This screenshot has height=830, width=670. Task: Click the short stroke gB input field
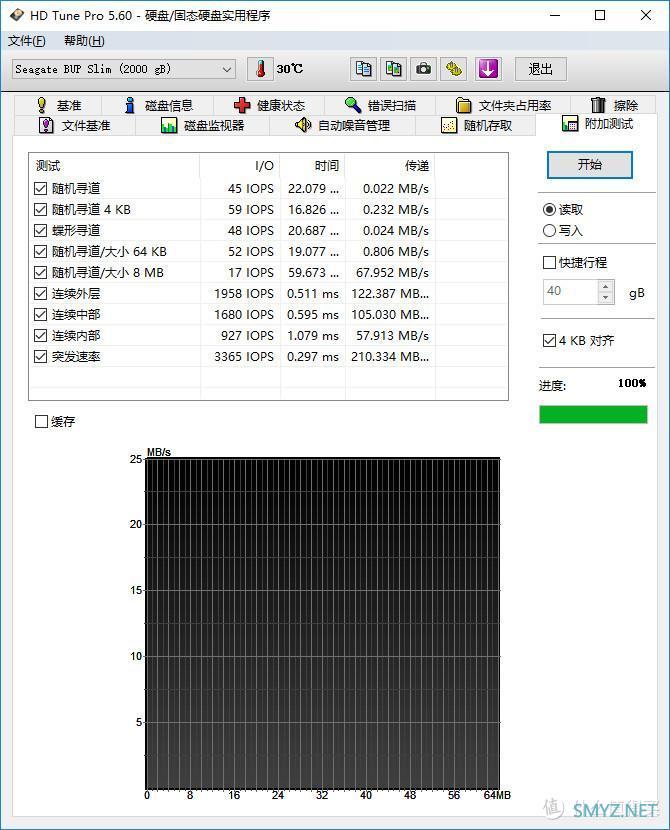[x=571, y=291]
